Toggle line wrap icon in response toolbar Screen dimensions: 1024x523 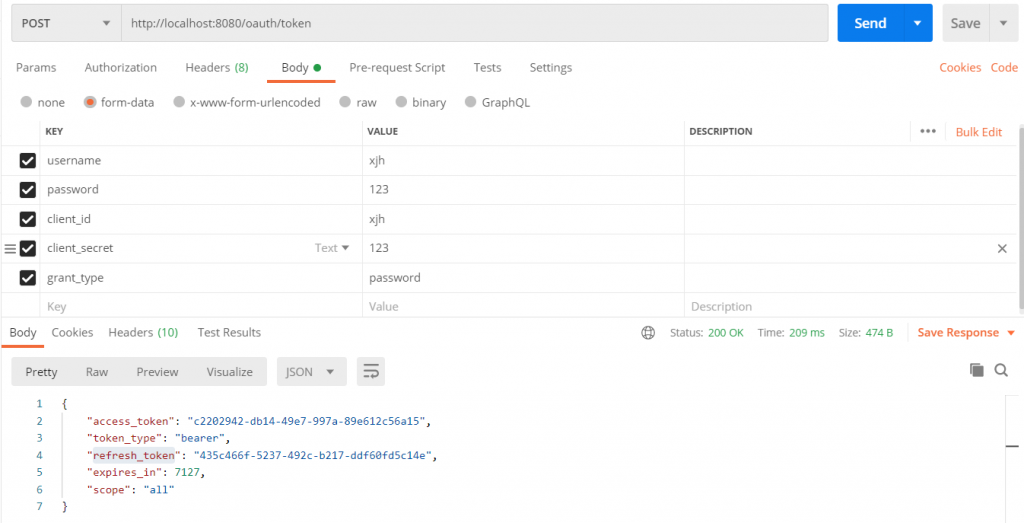tap(371, 372)
